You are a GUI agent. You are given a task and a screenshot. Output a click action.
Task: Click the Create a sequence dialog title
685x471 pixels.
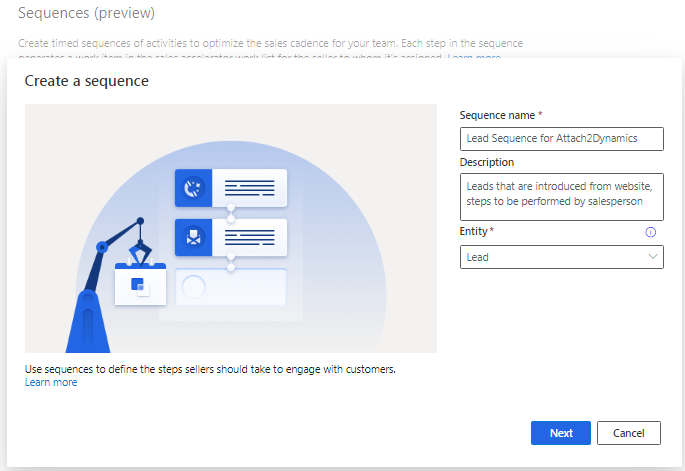tap(86, 81)
